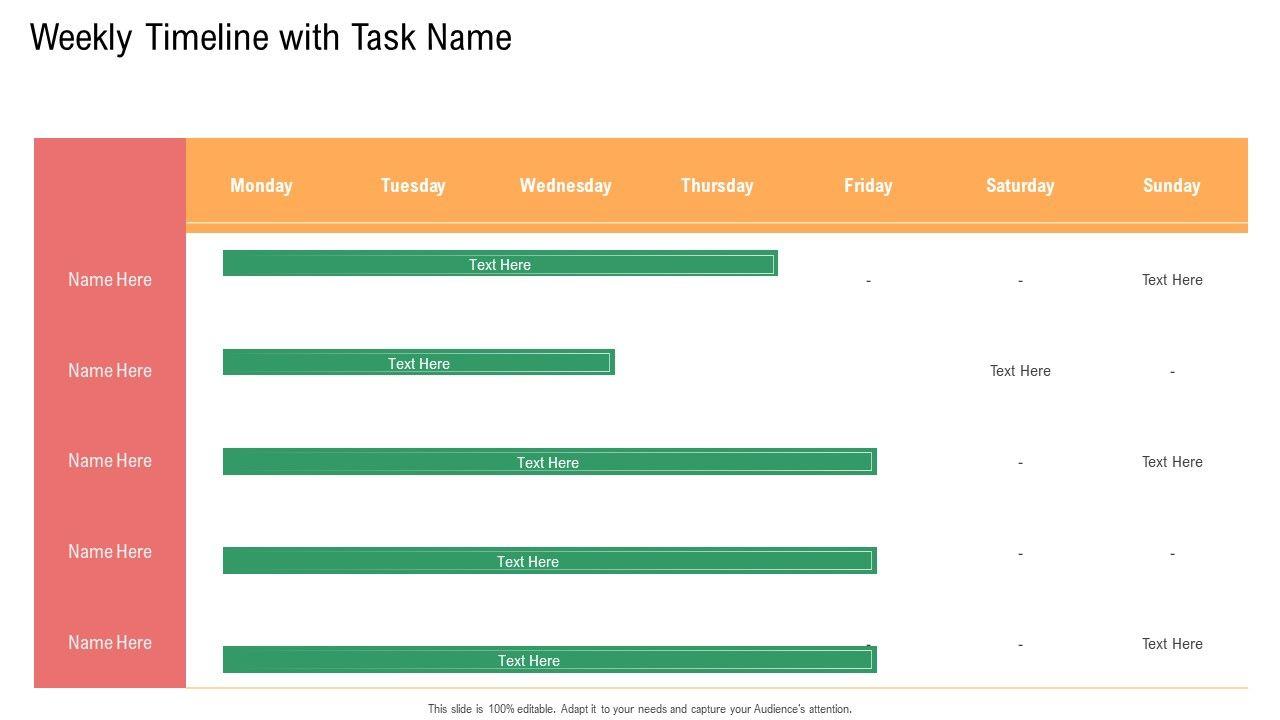Click the Monday column header
This screenshot has height=720, width=1280.
261,185
